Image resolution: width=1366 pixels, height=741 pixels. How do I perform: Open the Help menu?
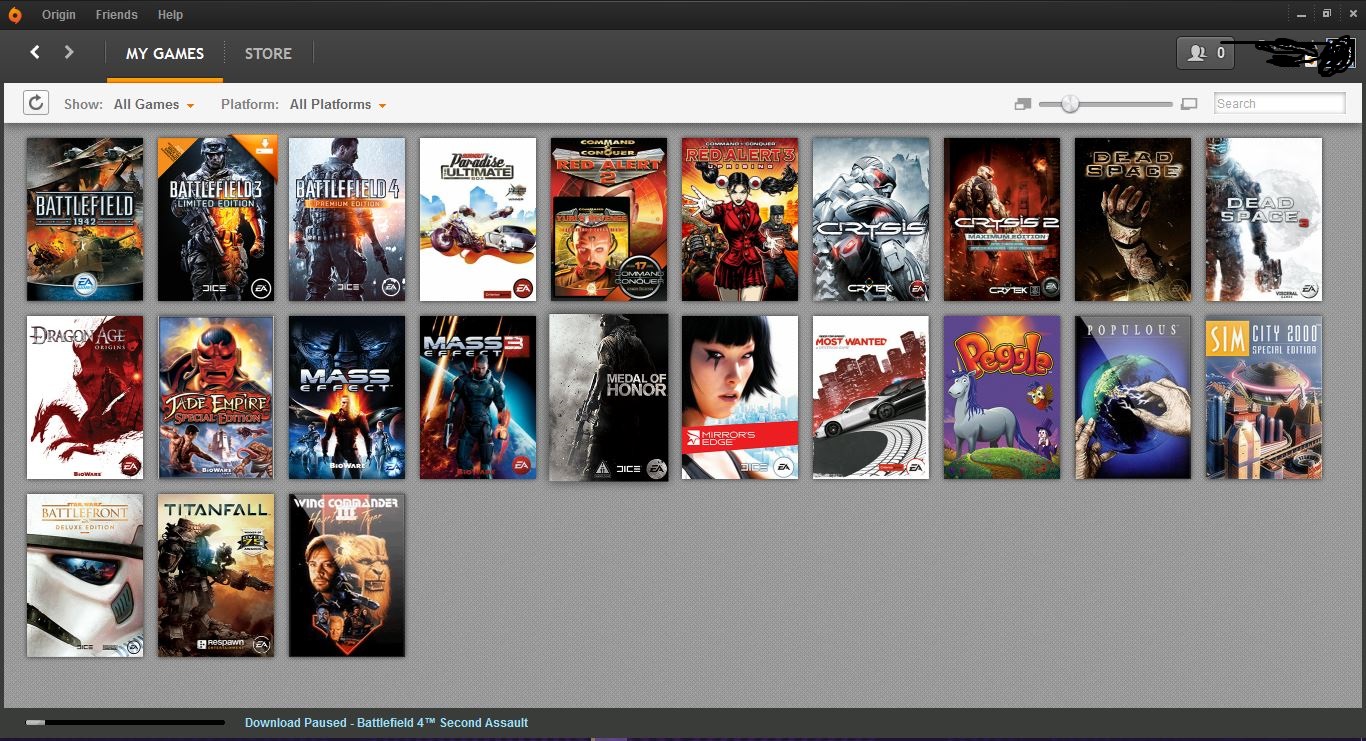pos(170,15)
